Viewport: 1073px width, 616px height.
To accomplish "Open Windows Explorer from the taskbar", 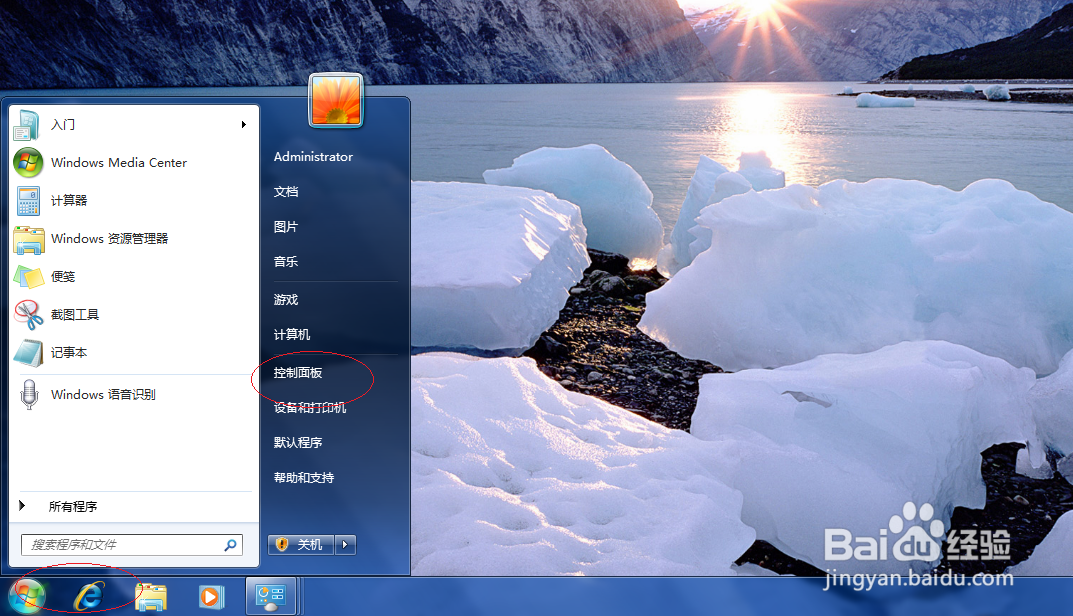I will tap(149, 596).
